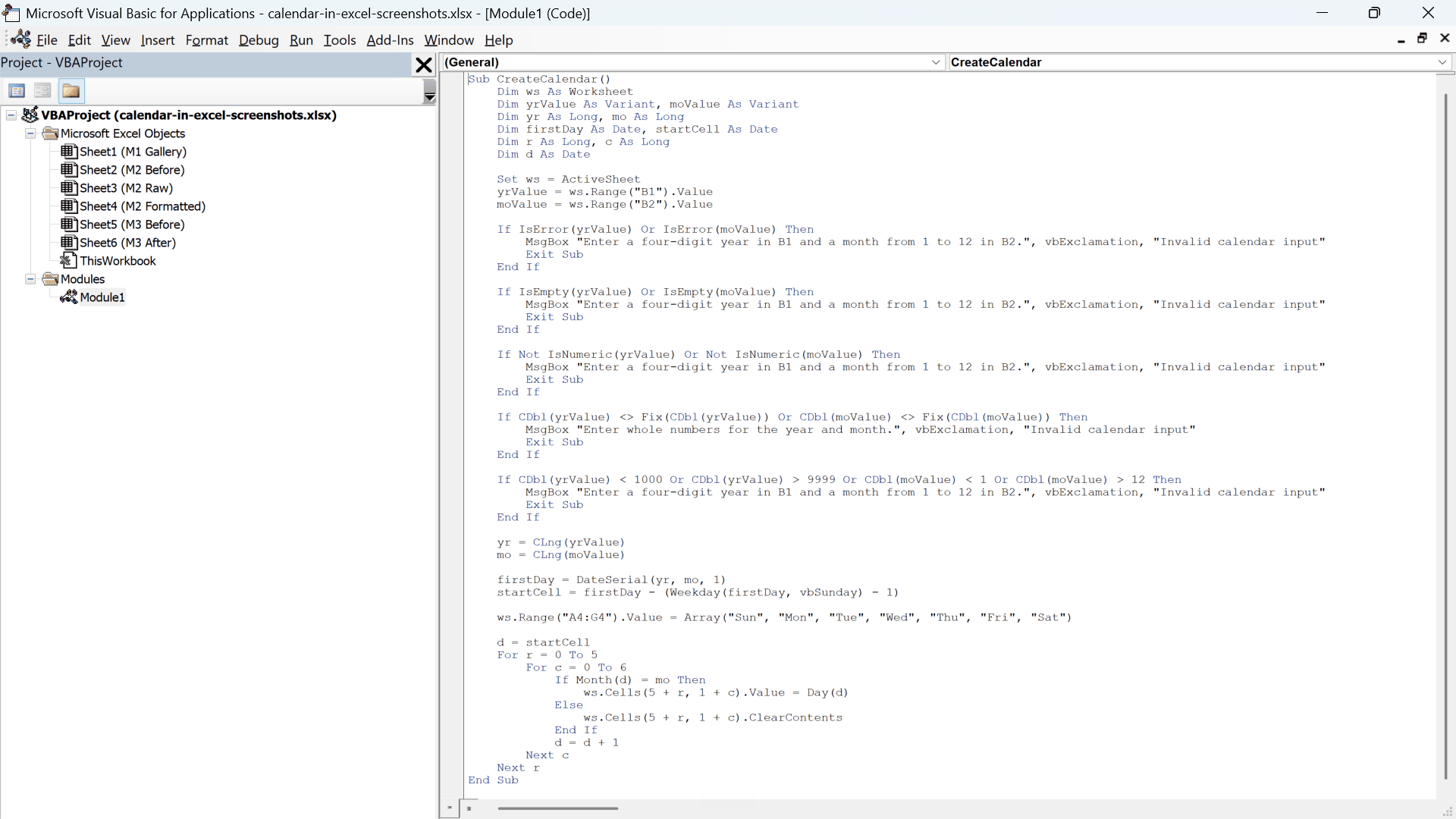Open the Run menu
The image size is (1456, 819).
[x=301, y=40]
